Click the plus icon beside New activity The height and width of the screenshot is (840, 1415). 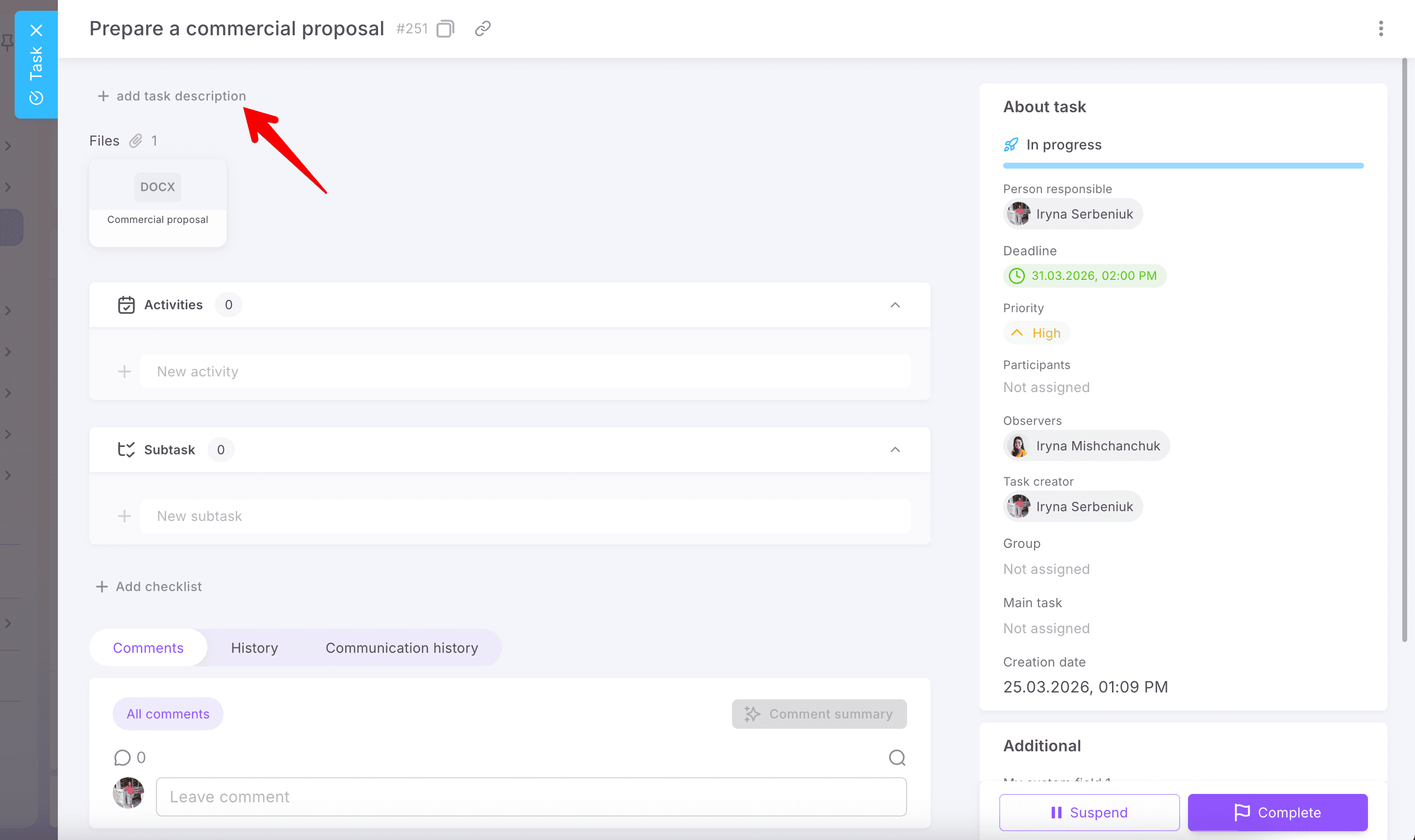point(124,371)
